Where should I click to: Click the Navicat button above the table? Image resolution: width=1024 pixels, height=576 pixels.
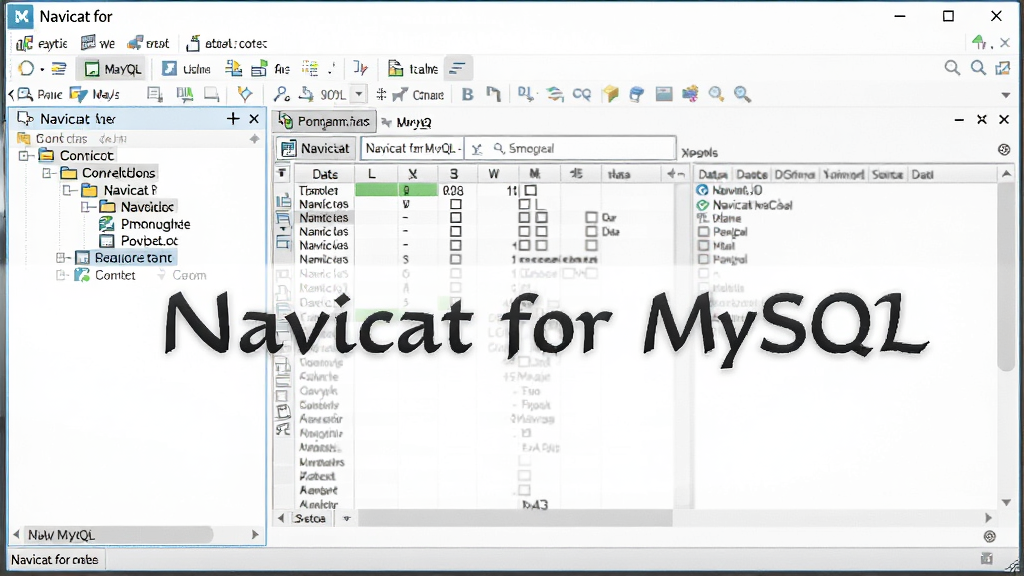click(x=316, y=148)
